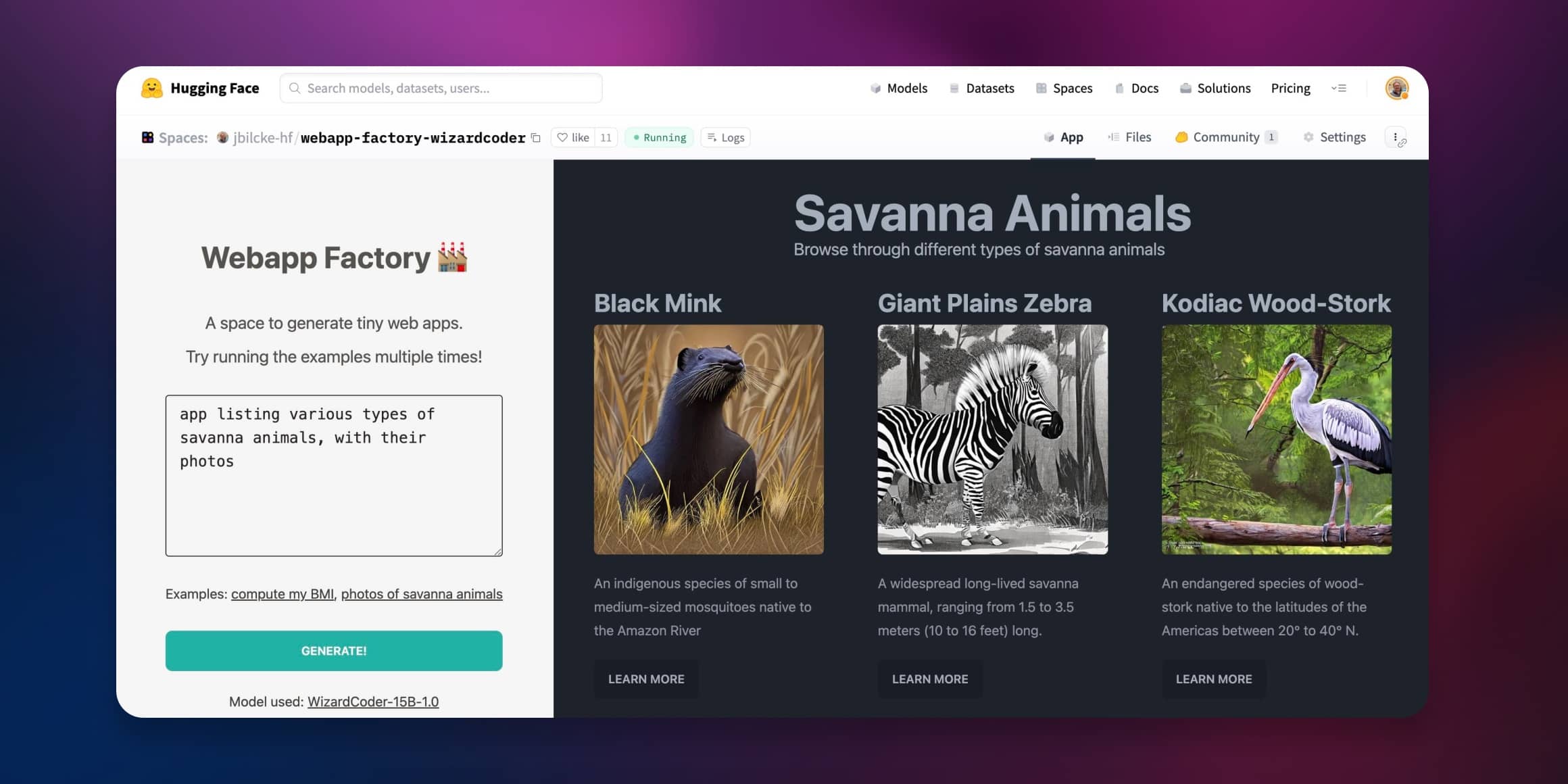Open the user avatar profile menu
Viewport: 1568px width, 784px height.
coord(1396,89)
